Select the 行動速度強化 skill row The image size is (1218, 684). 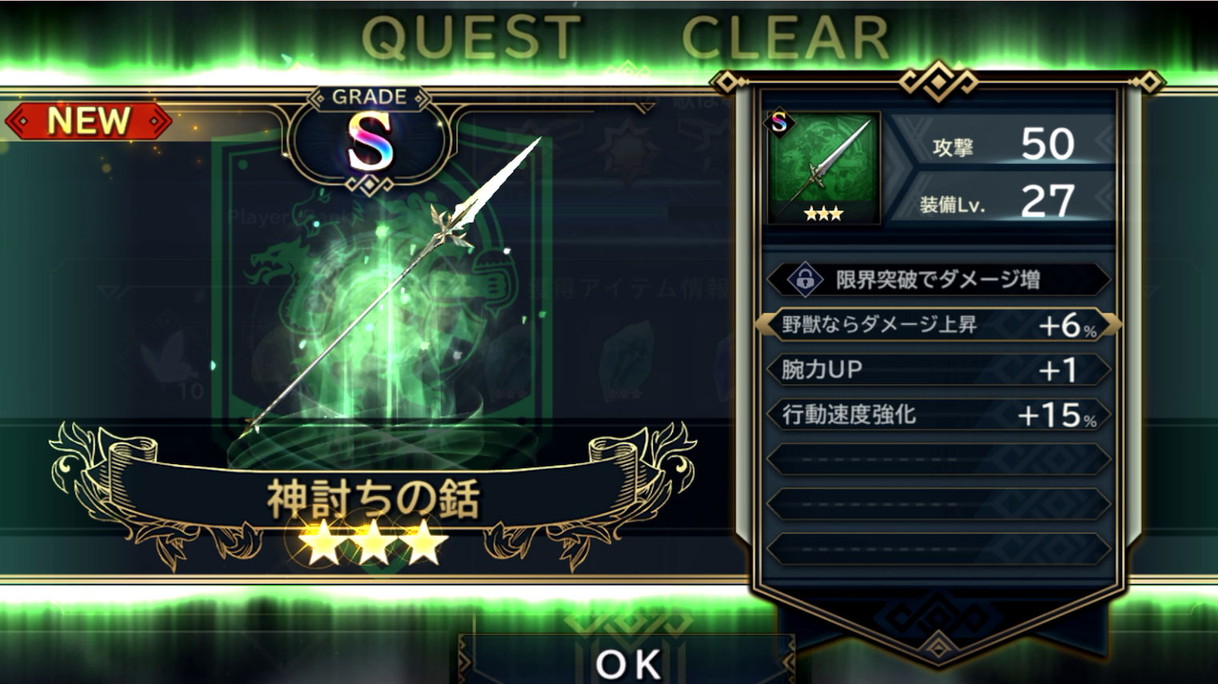[x=938, y=414]
